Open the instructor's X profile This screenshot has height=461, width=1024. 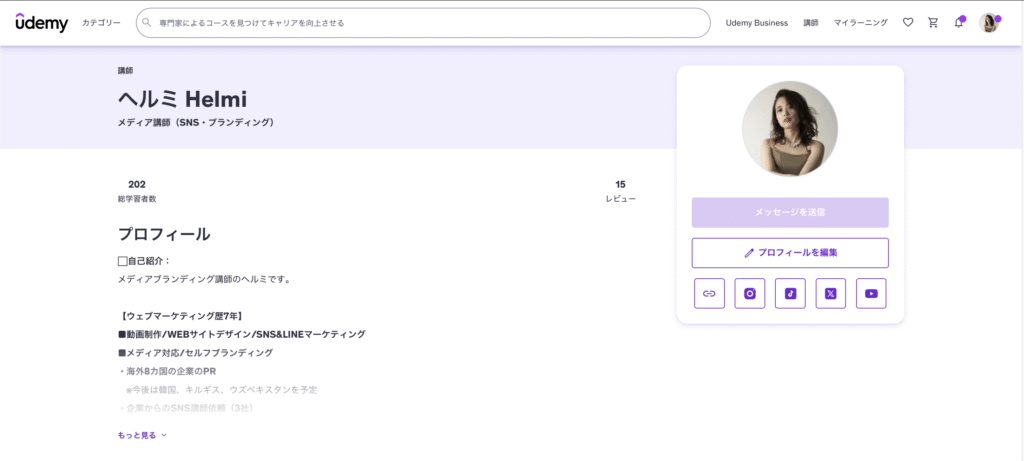[830, 293]
